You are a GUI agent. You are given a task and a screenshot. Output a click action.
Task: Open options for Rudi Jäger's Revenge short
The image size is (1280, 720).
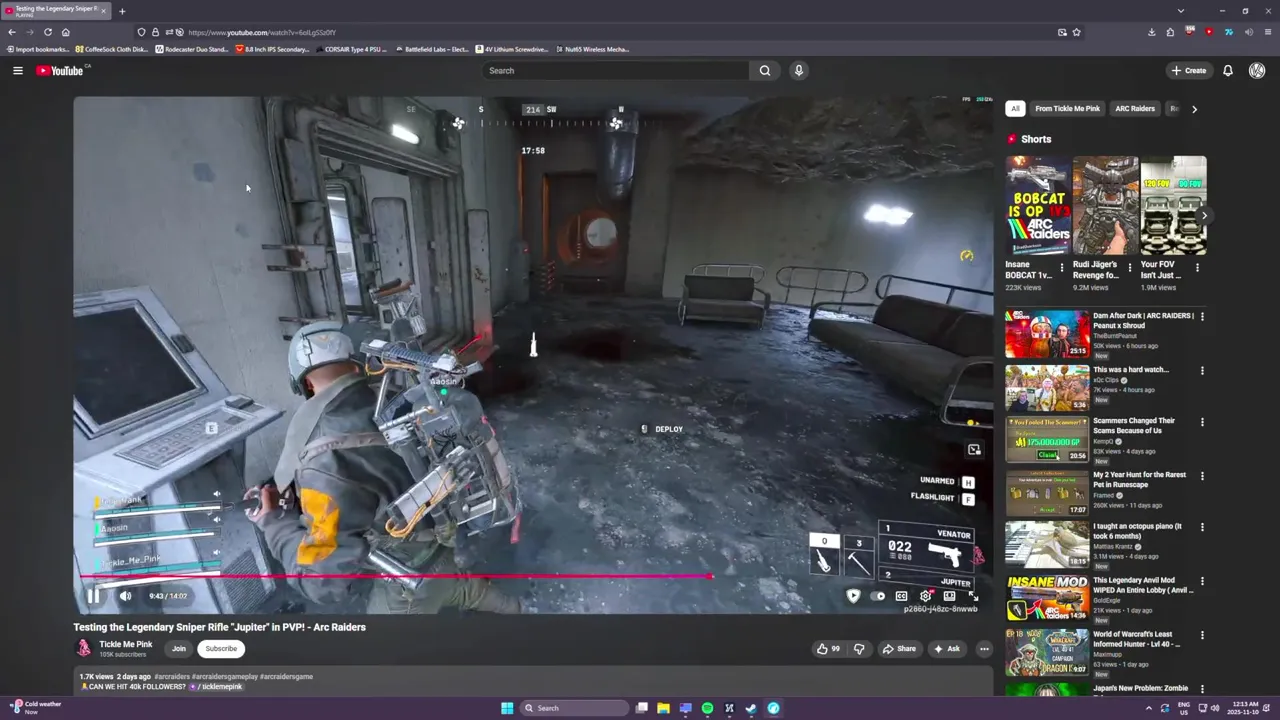tap(1130, 268)
